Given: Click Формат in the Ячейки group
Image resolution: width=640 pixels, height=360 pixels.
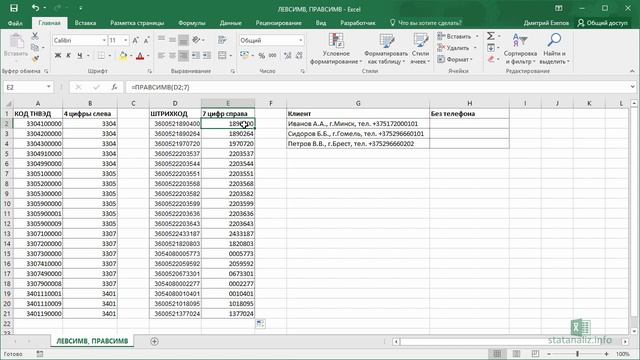Looking at the screenshot, I should click(454, 59).
